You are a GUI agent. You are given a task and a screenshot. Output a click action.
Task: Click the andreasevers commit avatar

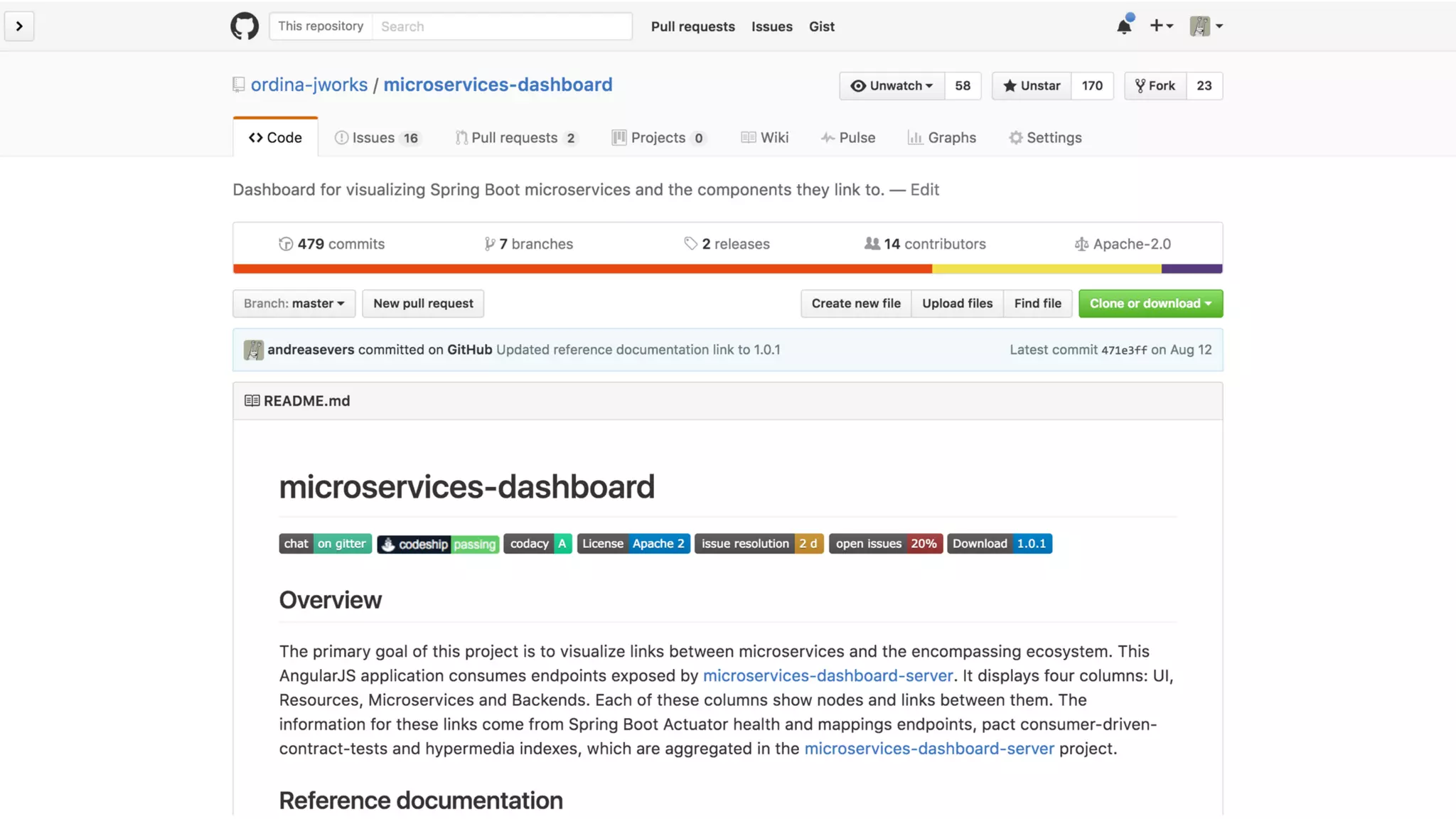coord(253,350)
